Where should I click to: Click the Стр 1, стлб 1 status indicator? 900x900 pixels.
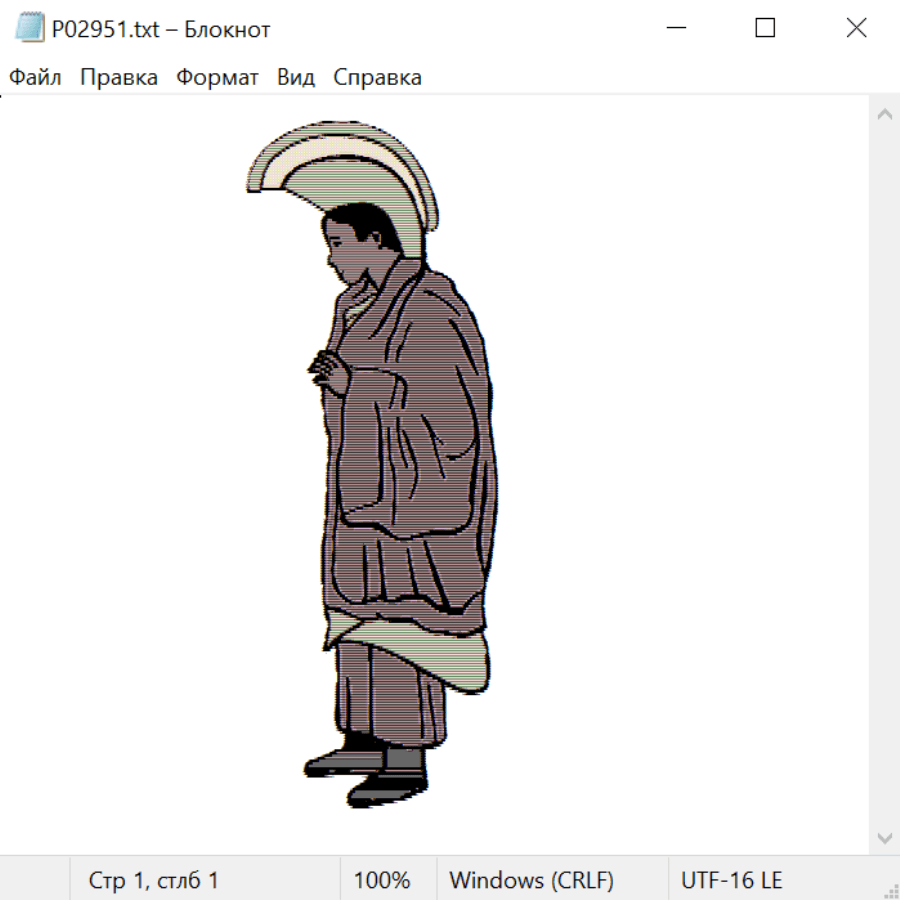(x=153, y=880)
